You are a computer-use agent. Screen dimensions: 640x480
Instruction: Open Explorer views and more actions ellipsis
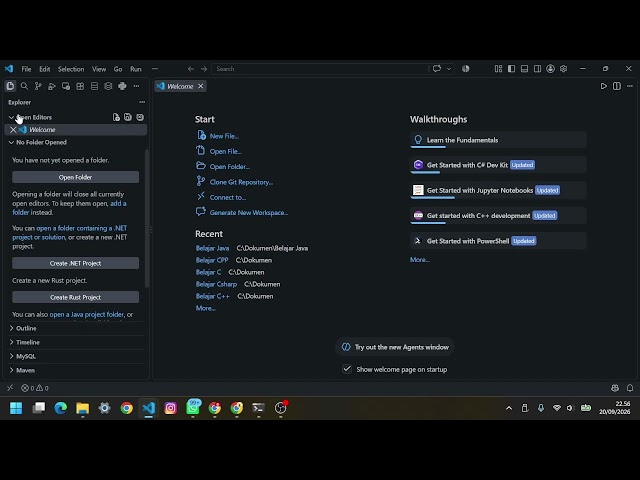pos(142,102)
